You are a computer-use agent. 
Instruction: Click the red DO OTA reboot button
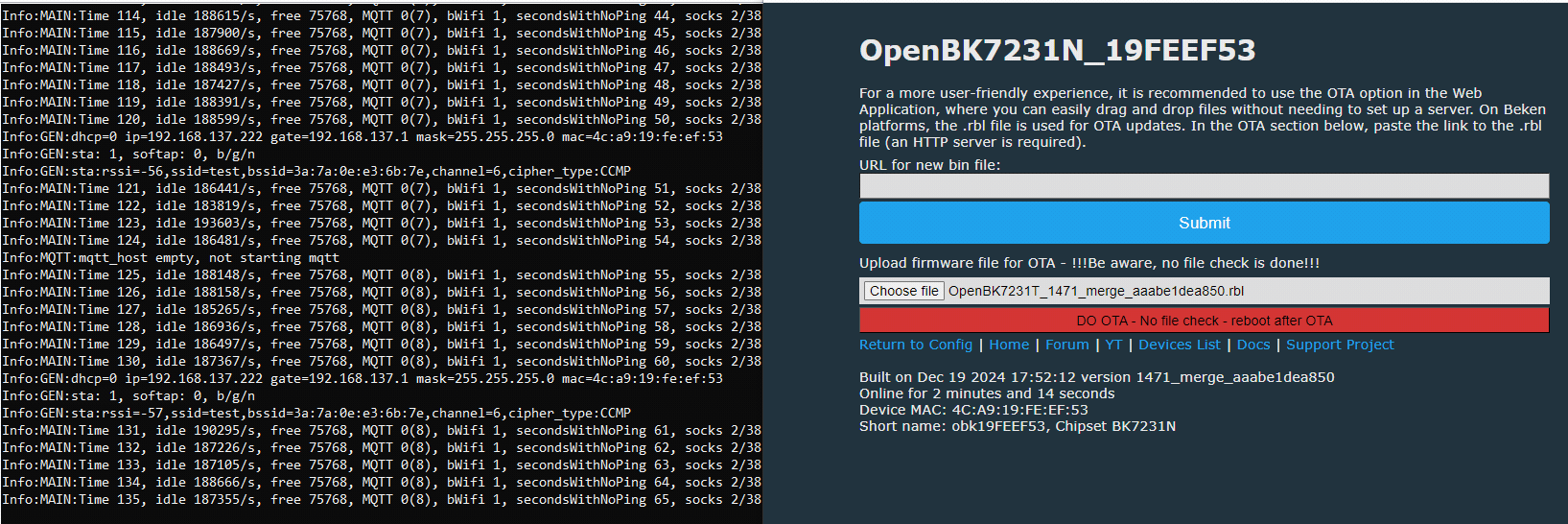tap(1204, 321)
